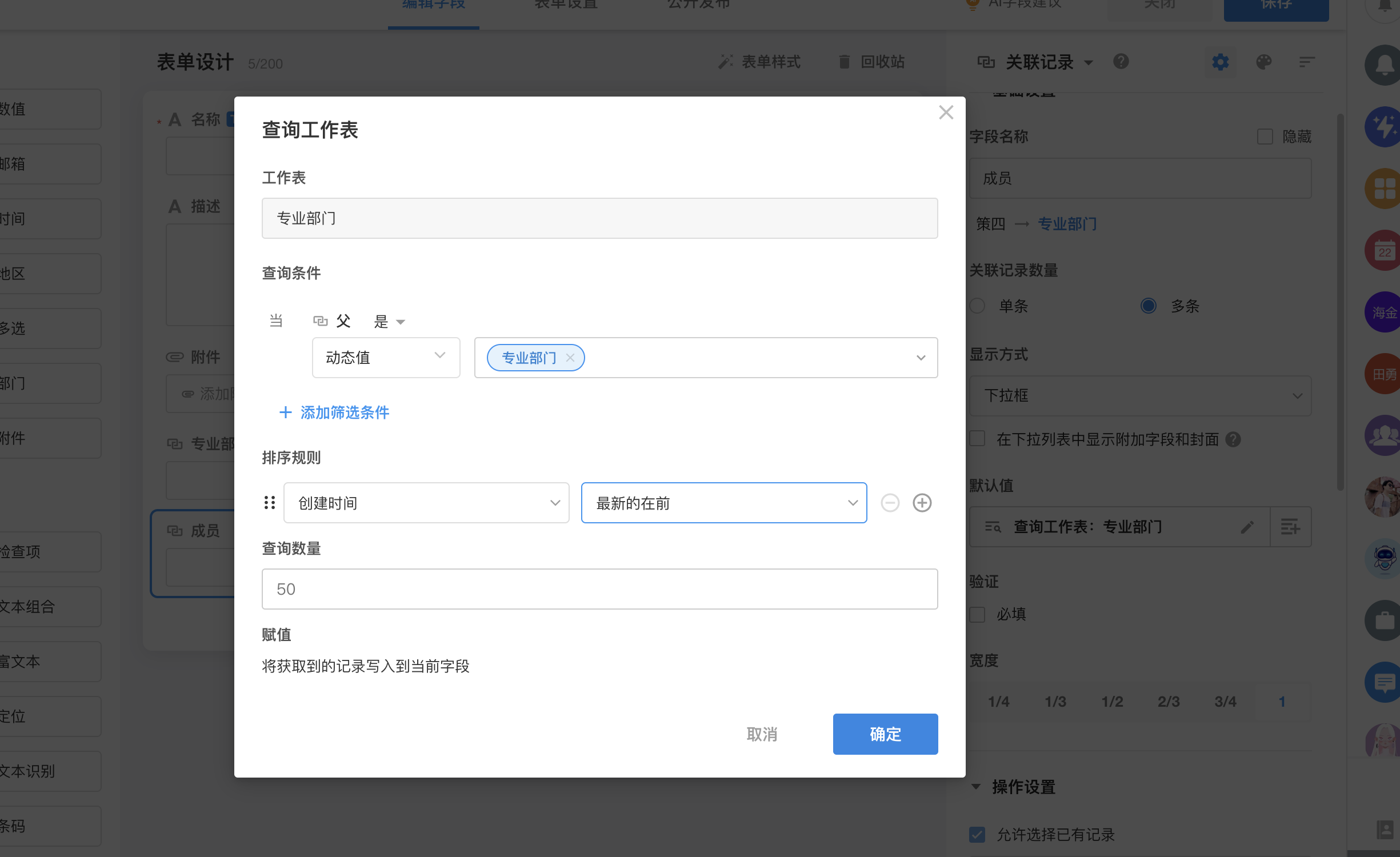Click the 查询数量 input field
This screenshot has width=1400, height=857.
point(599,589)
